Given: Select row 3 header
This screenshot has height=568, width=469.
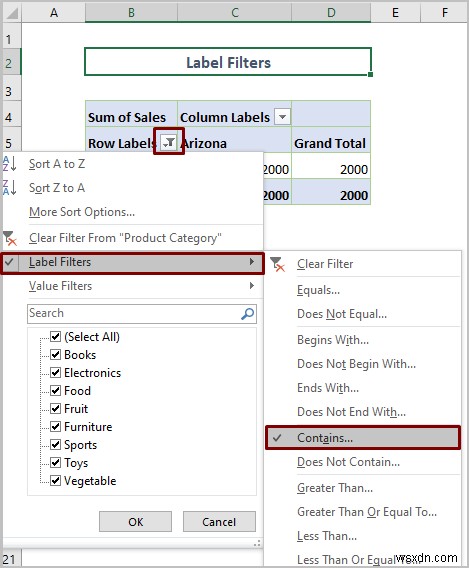Looking at the screenshot, I should pos(12,88).
